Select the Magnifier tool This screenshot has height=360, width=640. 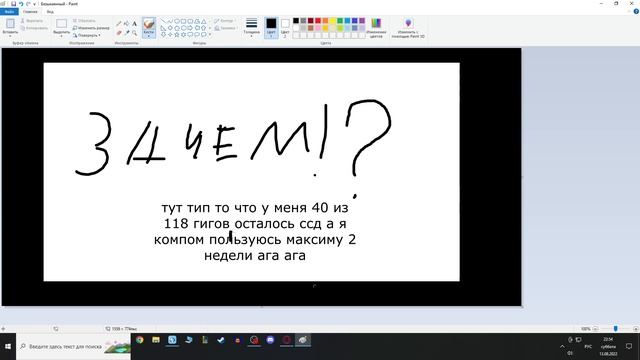click(x=134, y=33)
